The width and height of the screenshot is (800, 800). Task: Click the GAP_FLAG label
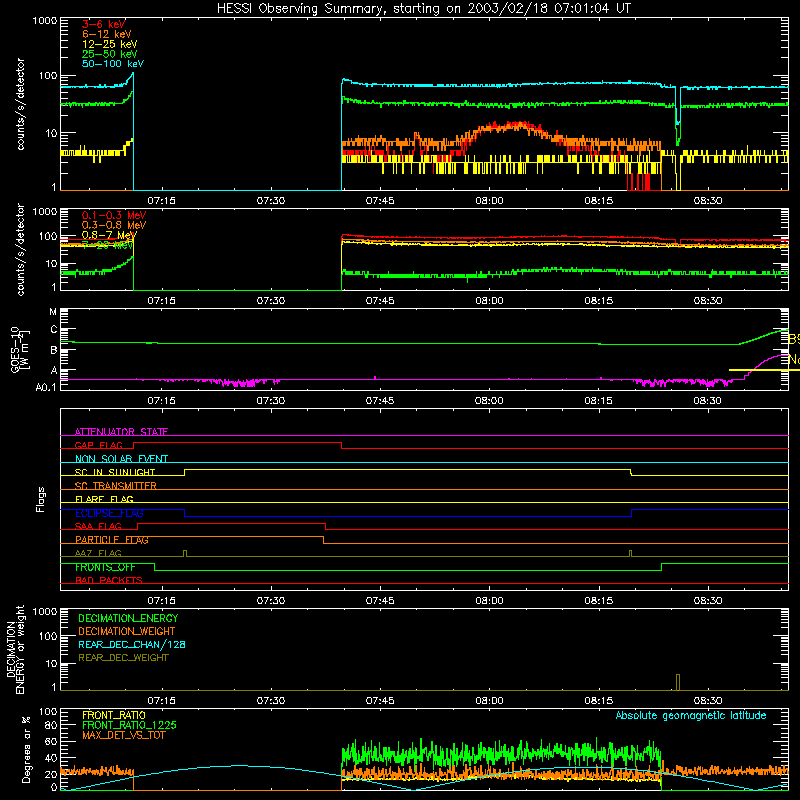click(x=98, y=445)
